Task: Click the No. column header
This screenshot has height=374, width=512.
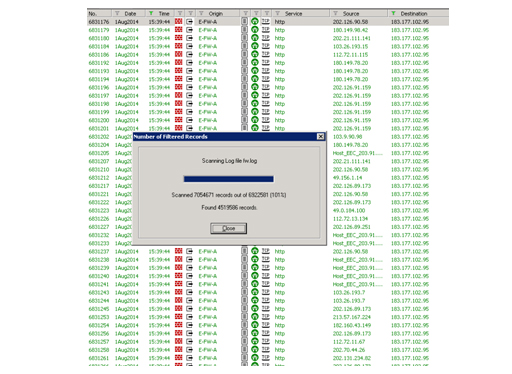Action: pos(99,13)
